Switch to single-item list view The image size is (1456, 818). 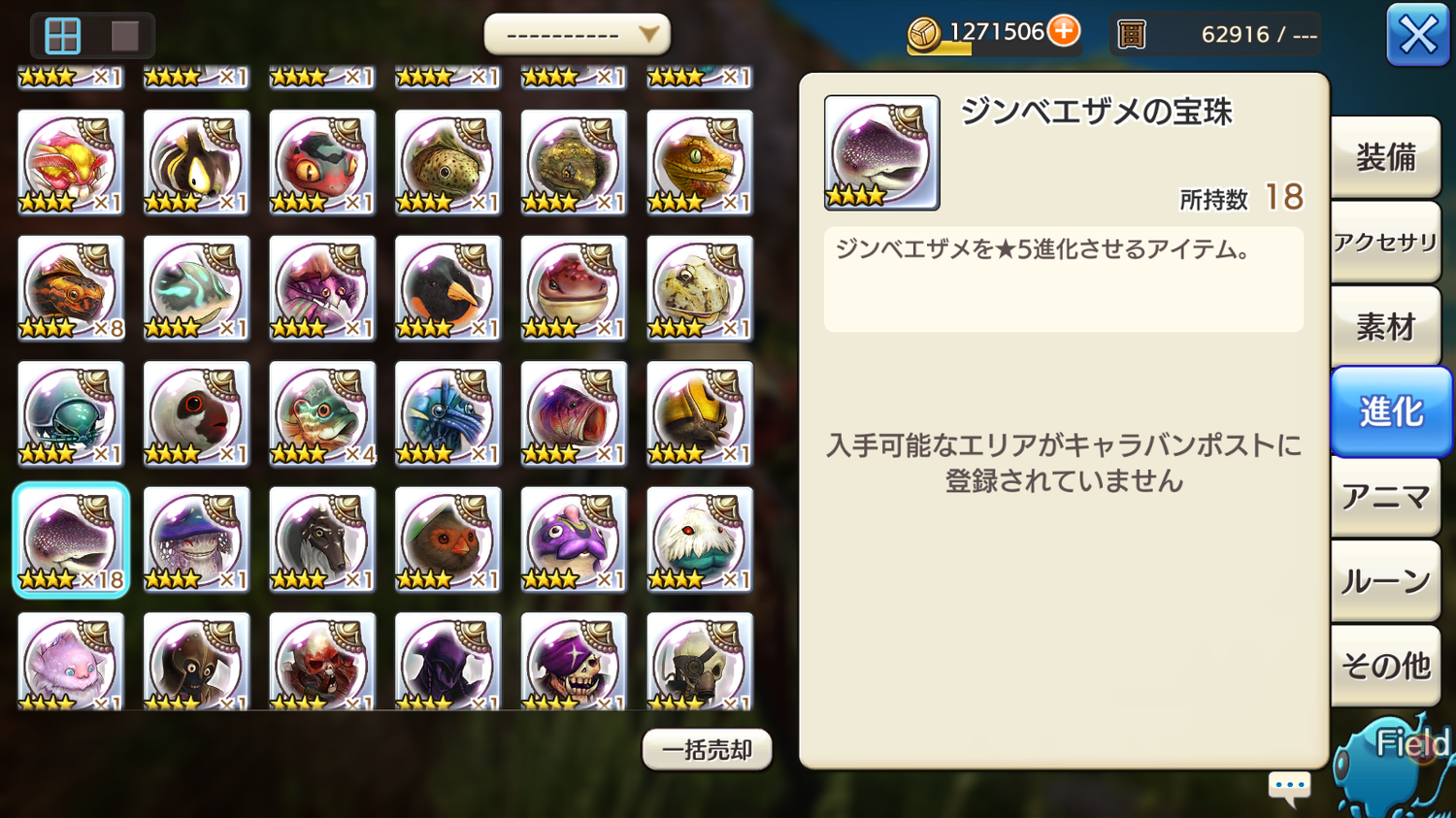tap(125, 36)
